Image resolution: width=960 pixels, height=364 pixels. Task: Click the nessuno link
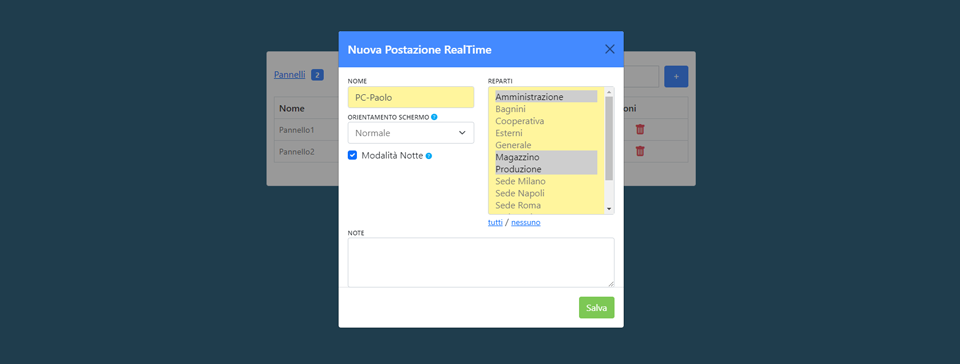[526, 223]
